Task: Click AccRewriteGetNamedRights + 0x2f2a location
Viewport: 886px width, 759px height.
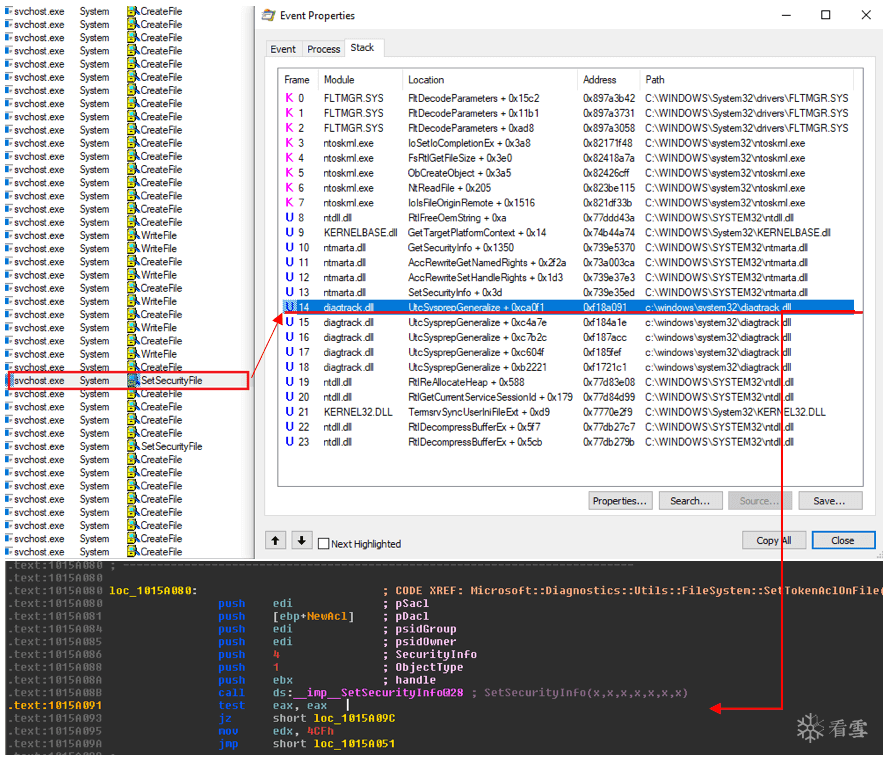Action: tap(487, 263)
